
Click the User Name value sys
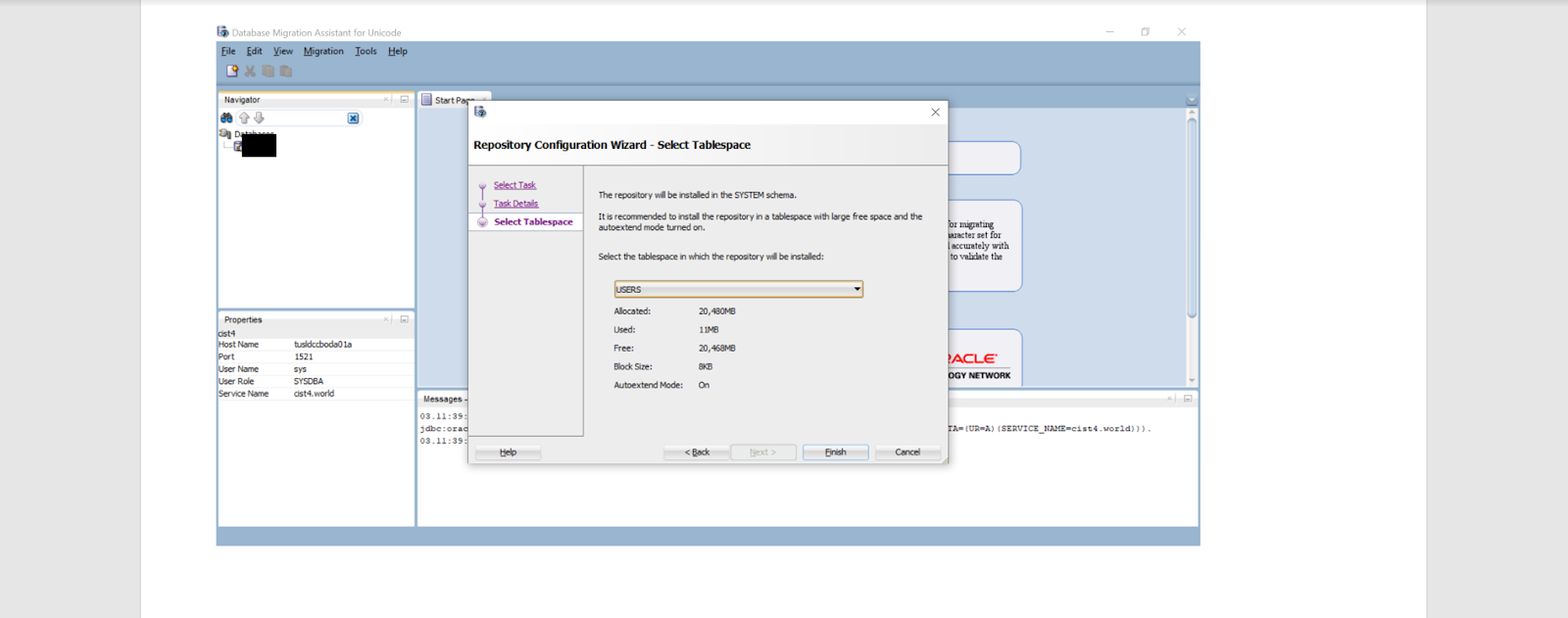(300, 369)
